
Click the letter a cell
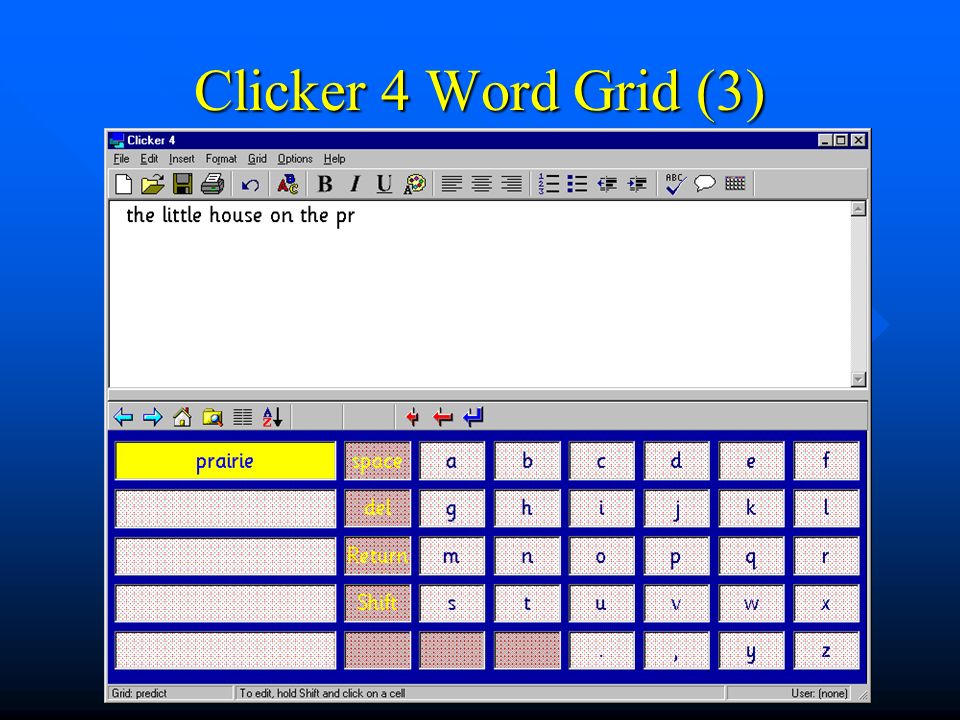pos(452,461)
